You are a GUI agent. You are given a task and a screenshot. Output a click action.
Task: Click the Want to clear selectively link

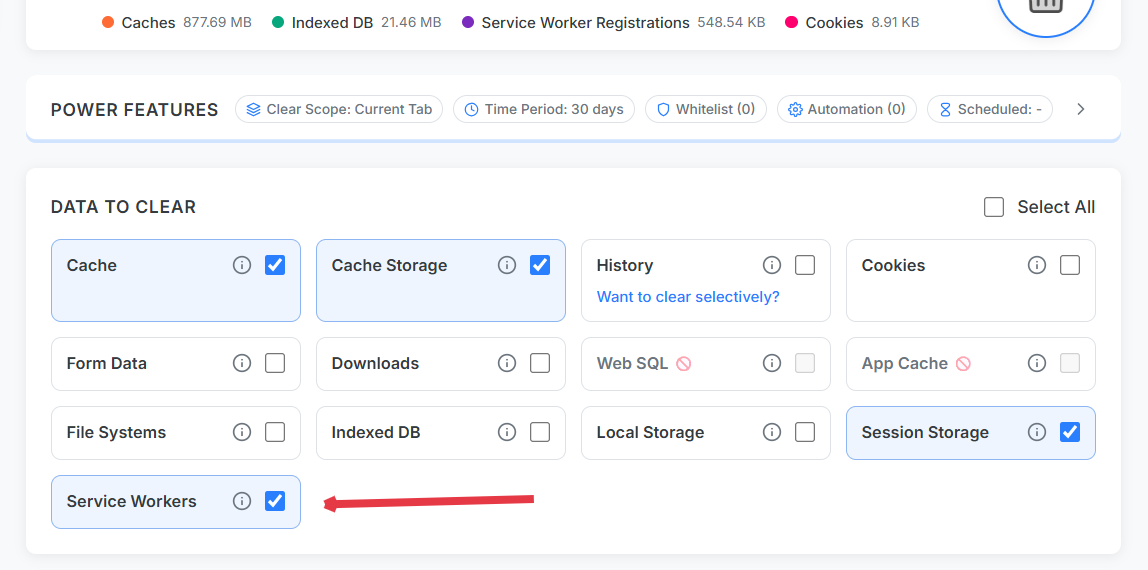tap(687, 297)
